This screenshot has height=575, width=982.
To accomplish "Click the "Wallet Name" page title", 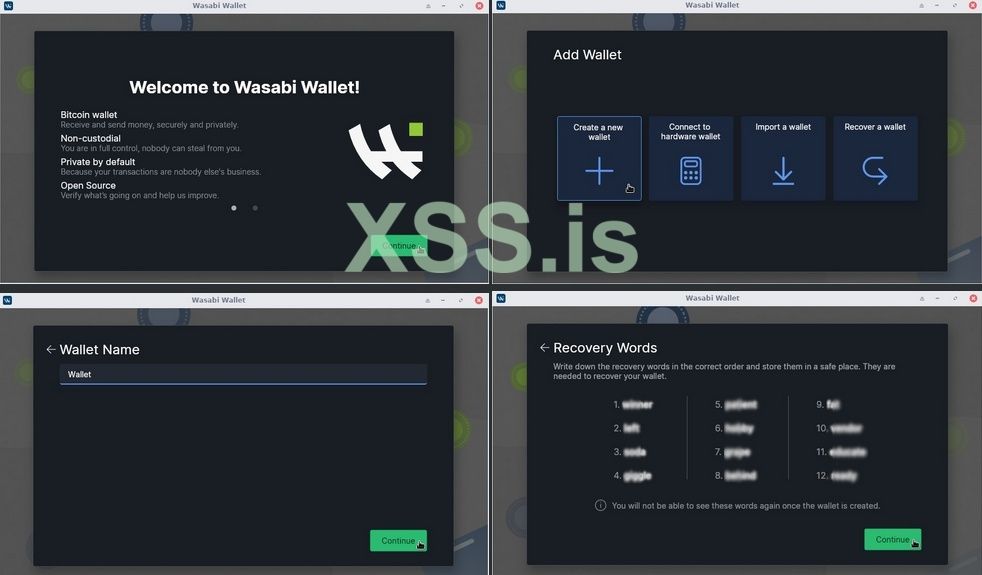I will tap(100, 350).
